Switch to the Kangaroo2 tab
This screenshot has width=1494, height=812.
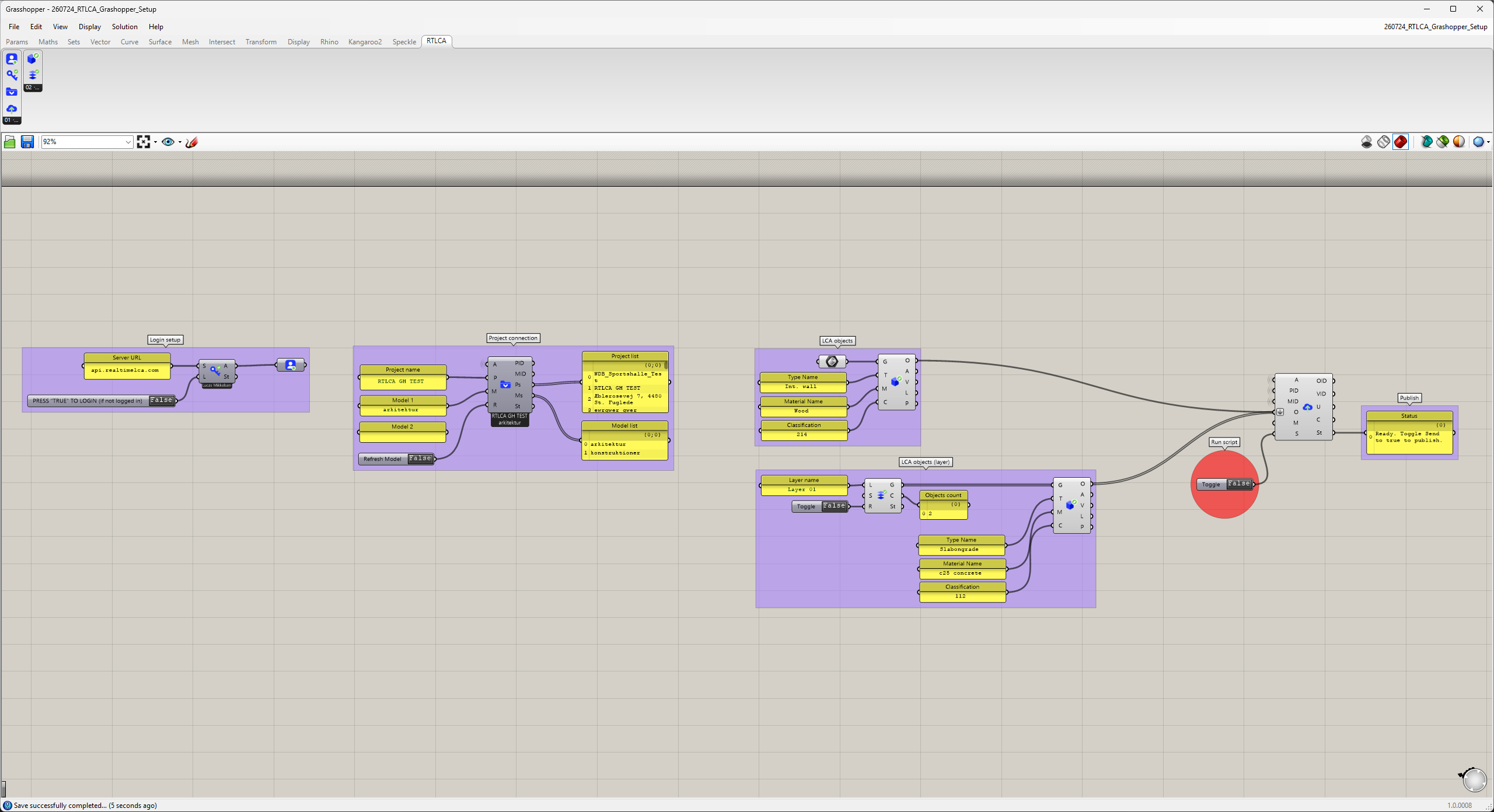pos(365,42)
